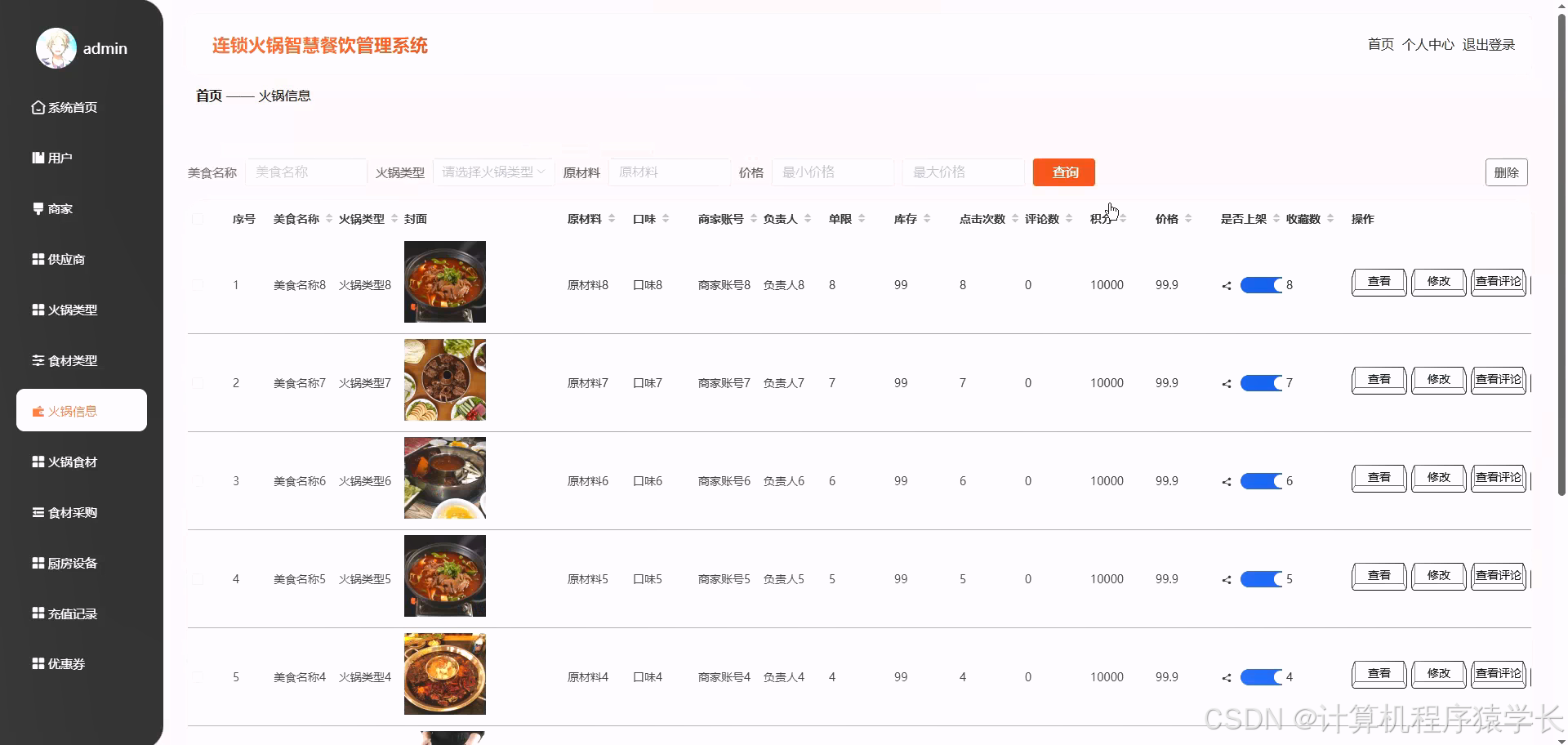This screenshot has height=745, width=1568.
Task: Click 退出登录 in the top bar
Action: [x=1489, y=45]
